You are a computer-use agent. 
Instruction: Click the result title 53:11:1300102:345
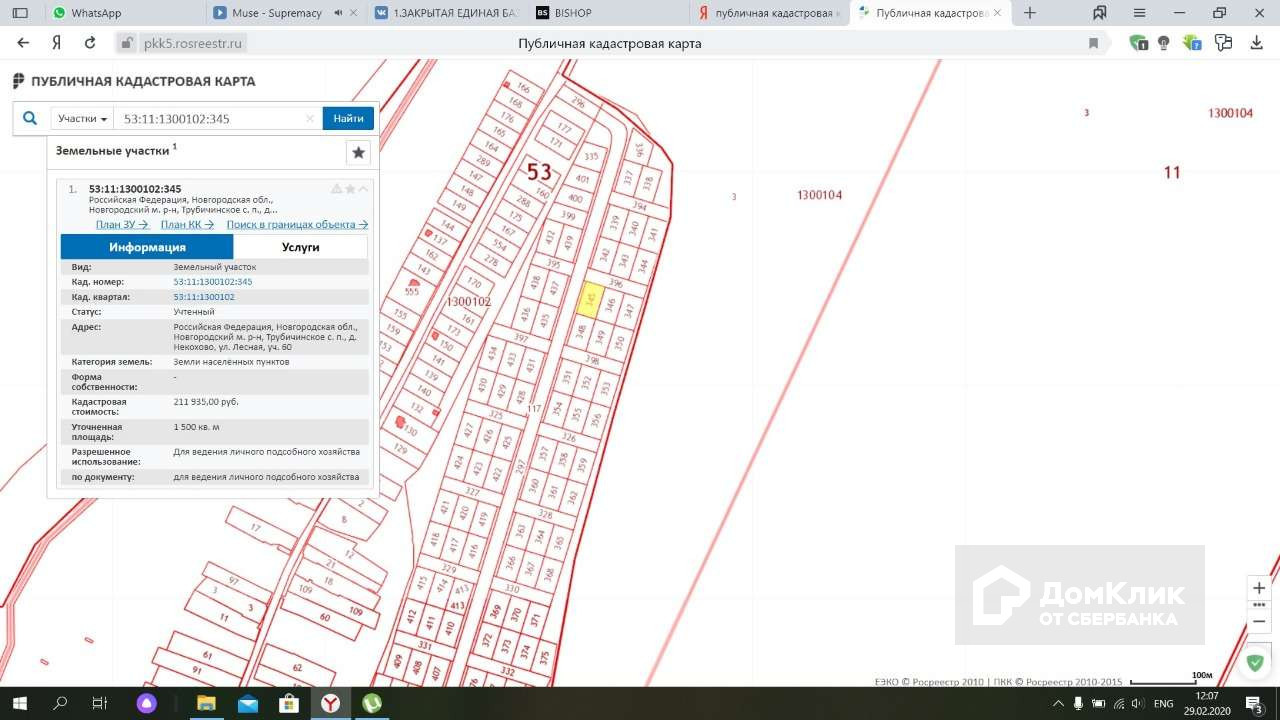pyautogui.click(x=135, y=189)
